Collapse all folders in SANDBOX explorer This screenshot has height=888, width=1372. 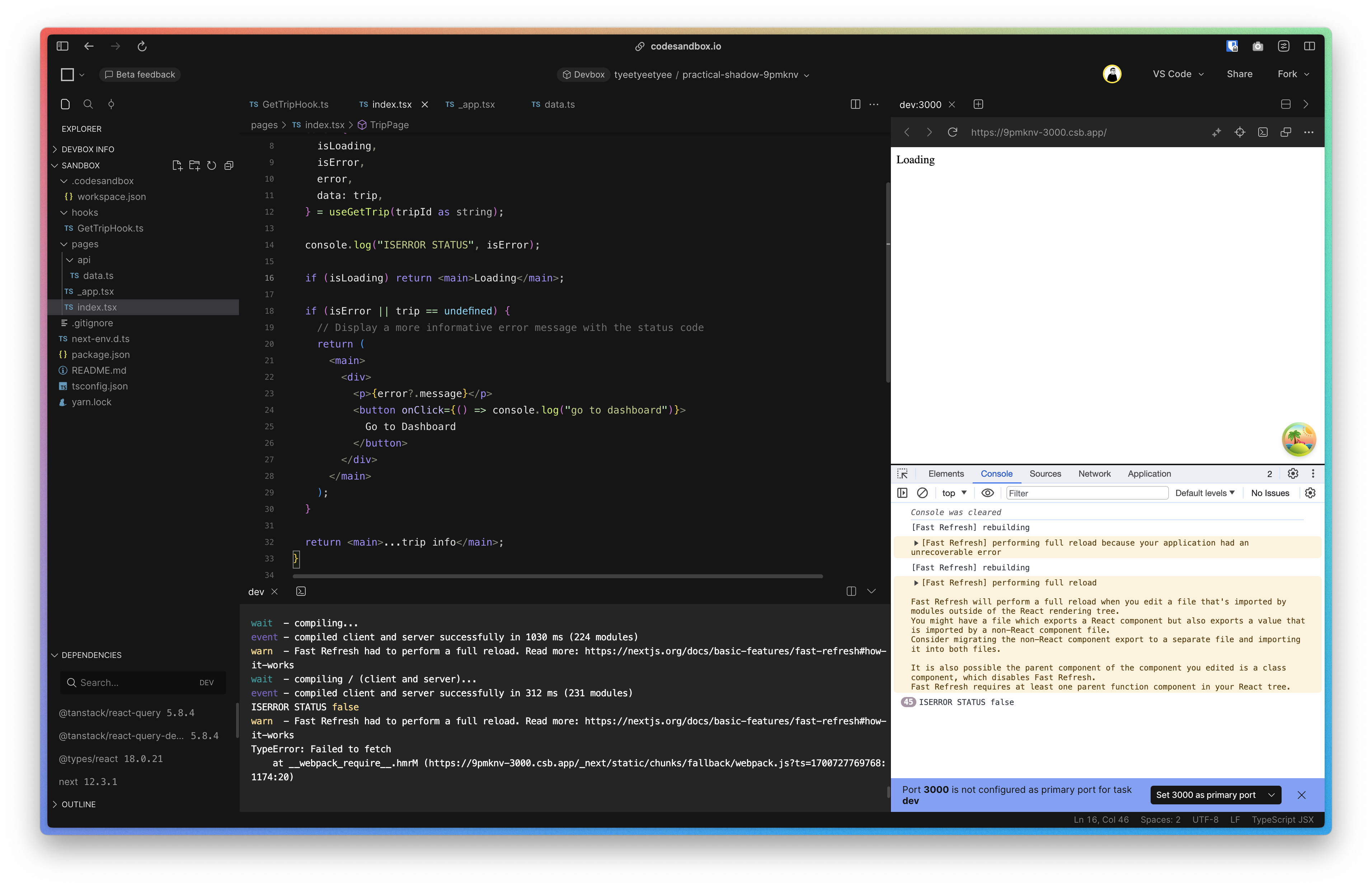tap(229, 165)
